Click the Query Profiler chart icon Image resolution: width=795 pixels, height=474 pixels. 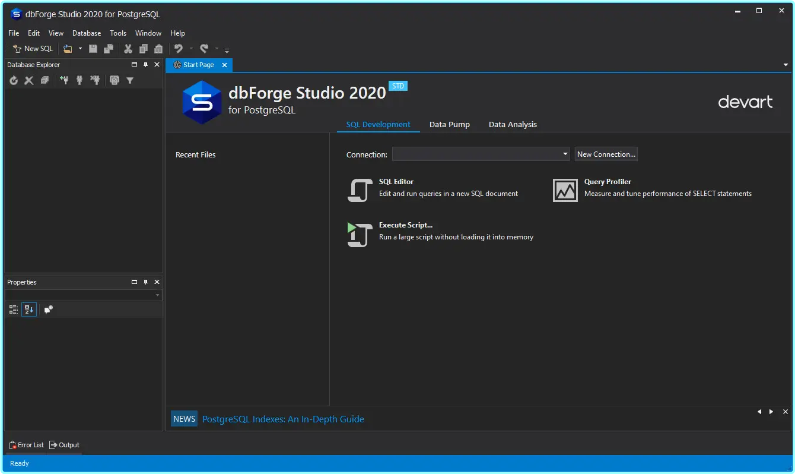tap(565, 190)
